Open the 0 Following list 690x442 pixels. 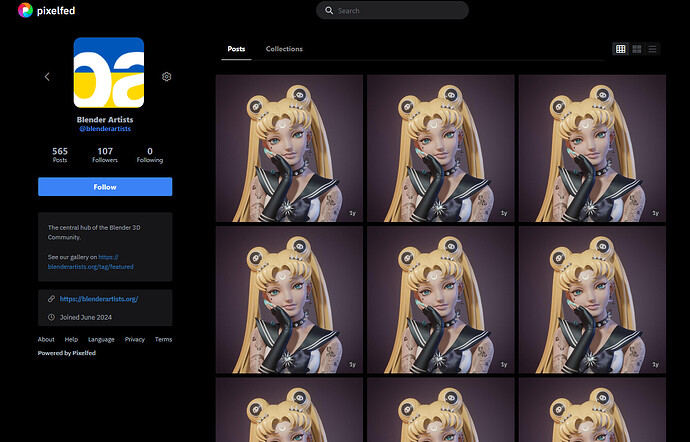[x=150, y=155]
